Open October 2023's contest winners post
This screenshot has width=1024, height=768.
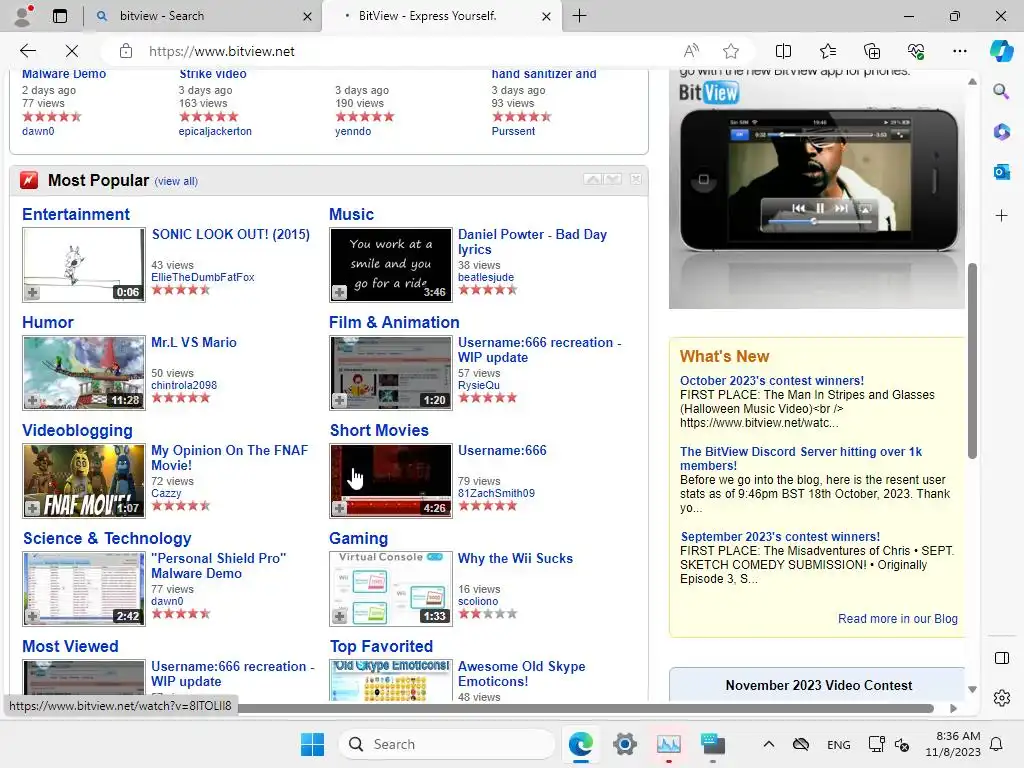(x=771, y=380)
